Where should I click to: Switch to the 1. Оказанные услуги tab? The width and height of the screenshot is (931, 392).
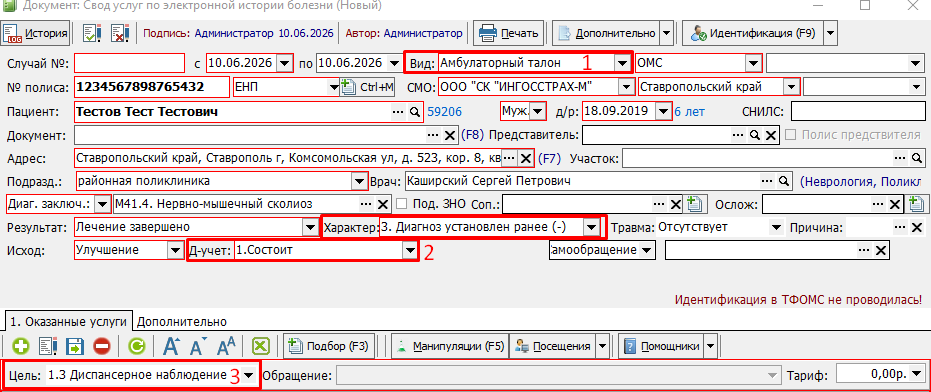pyautogui.click(x=68, y=322)
